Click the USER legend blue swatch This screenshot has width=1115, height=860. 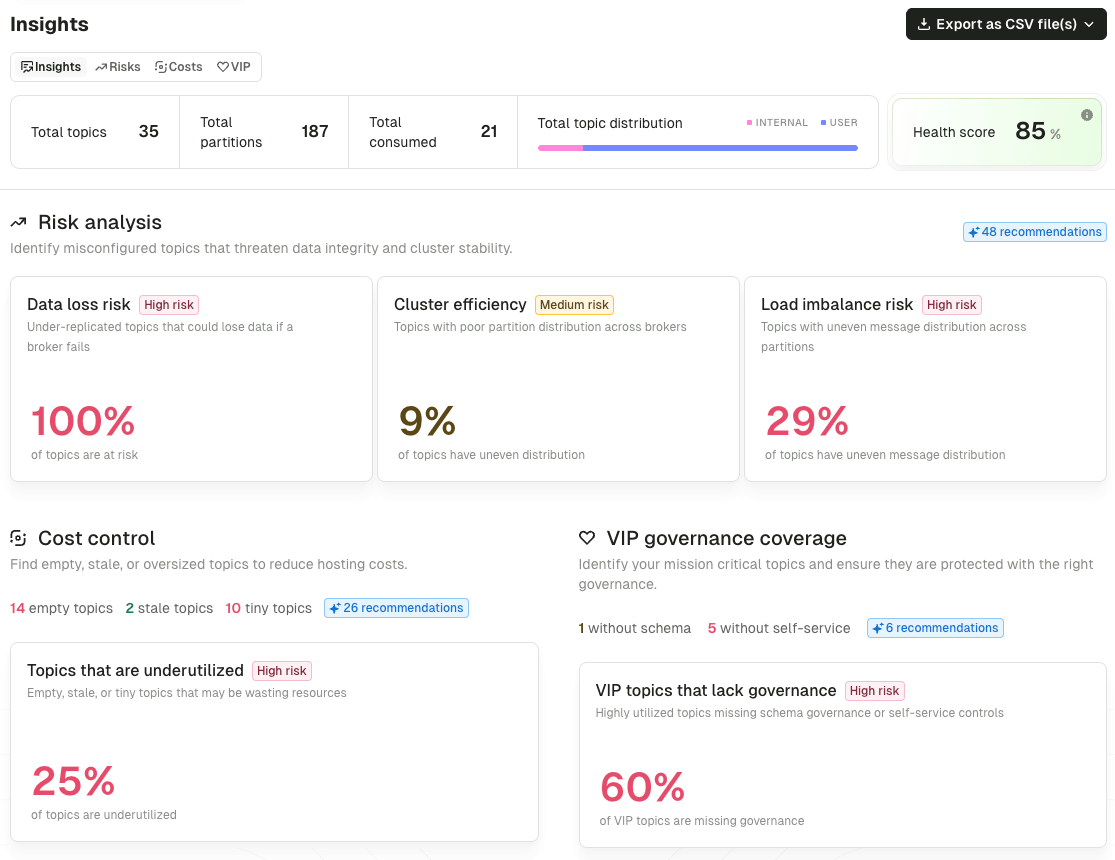tap(823, 122)
